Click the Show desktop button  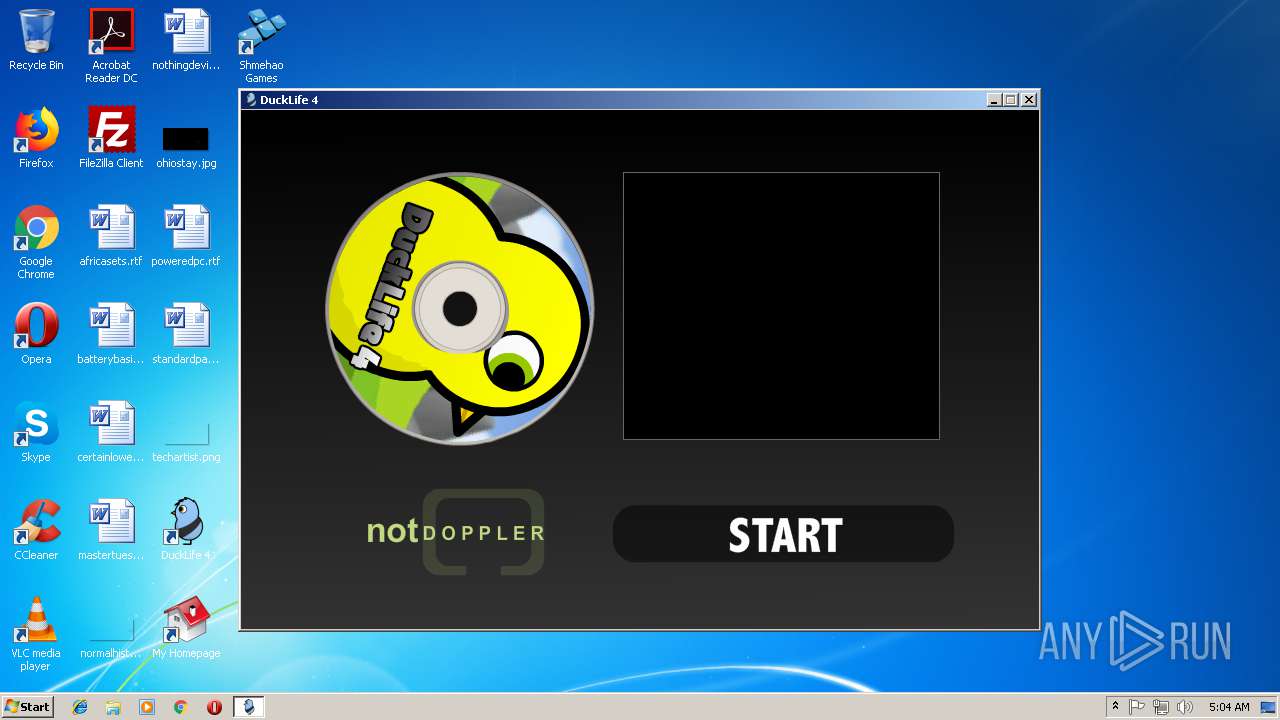tap(1268, 707)
